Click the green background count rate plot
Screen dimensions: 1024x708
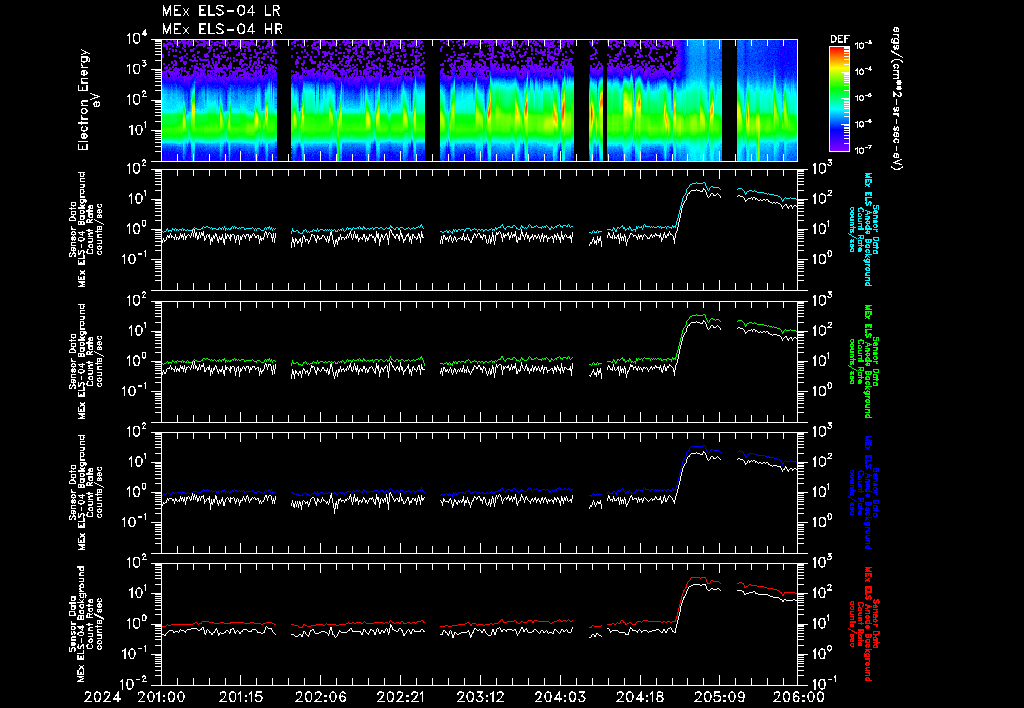tap(479, 361)
